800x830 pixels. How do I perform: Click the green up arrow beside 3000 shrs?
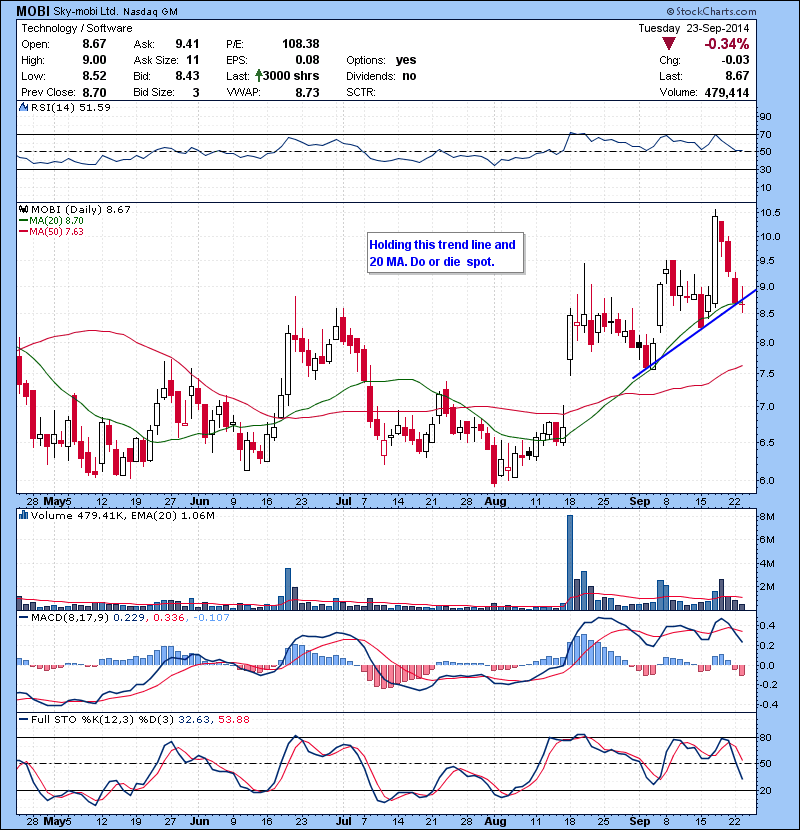(259, 75)
